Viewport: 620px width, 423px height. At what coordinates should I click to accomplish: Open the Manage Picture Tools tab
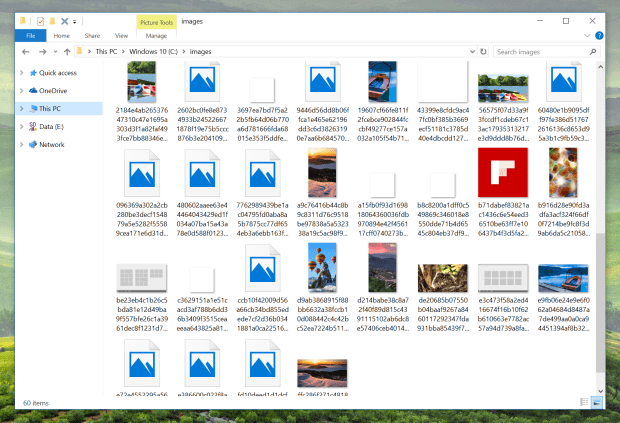tap(156, 36)
